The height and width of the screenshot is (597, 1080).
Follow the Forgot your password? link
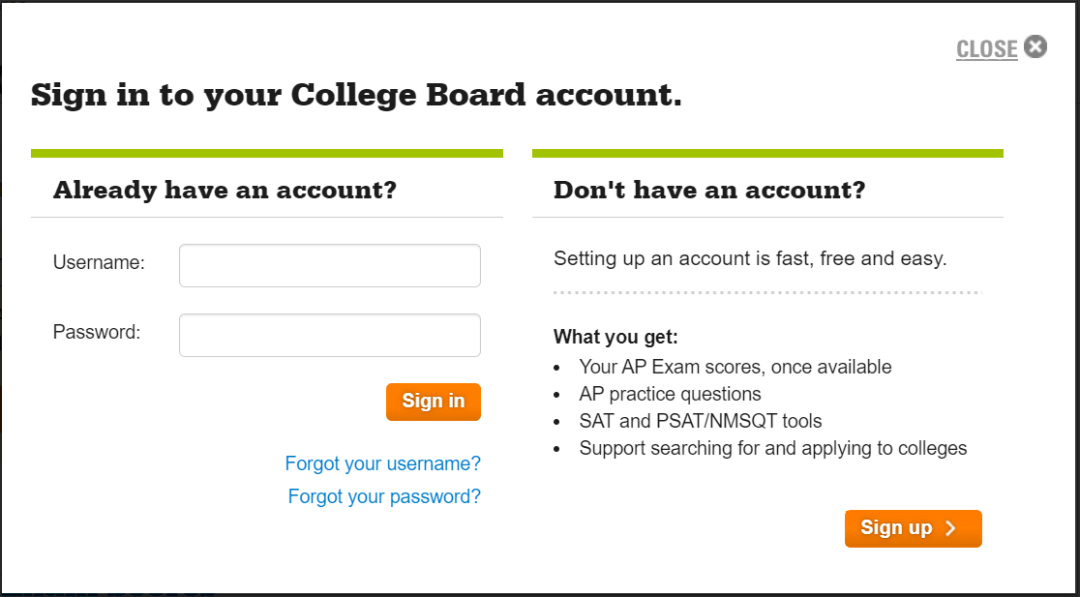click(384, 496)
